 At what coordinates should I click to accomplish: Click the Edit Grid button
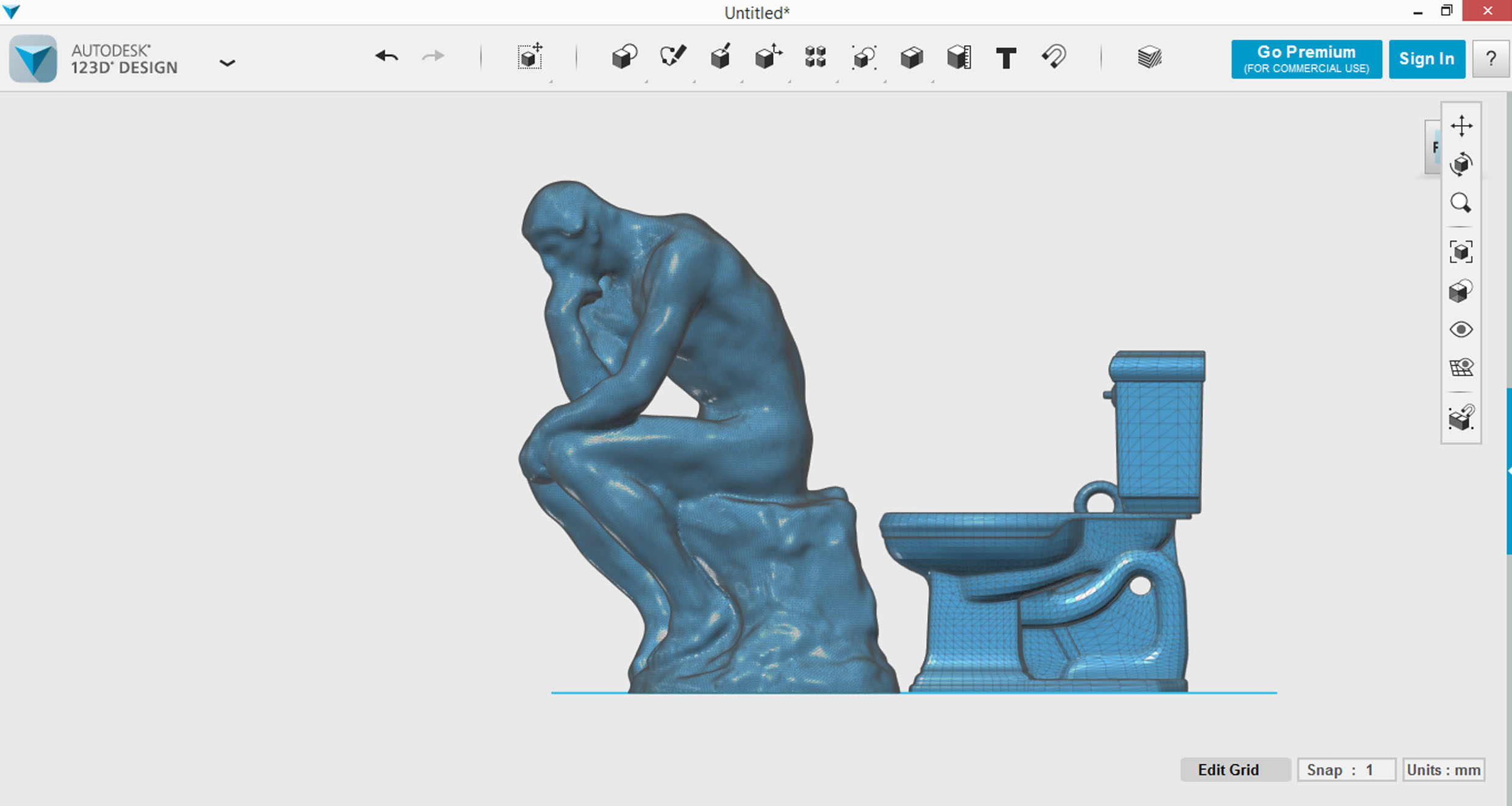pos(1235,769)
